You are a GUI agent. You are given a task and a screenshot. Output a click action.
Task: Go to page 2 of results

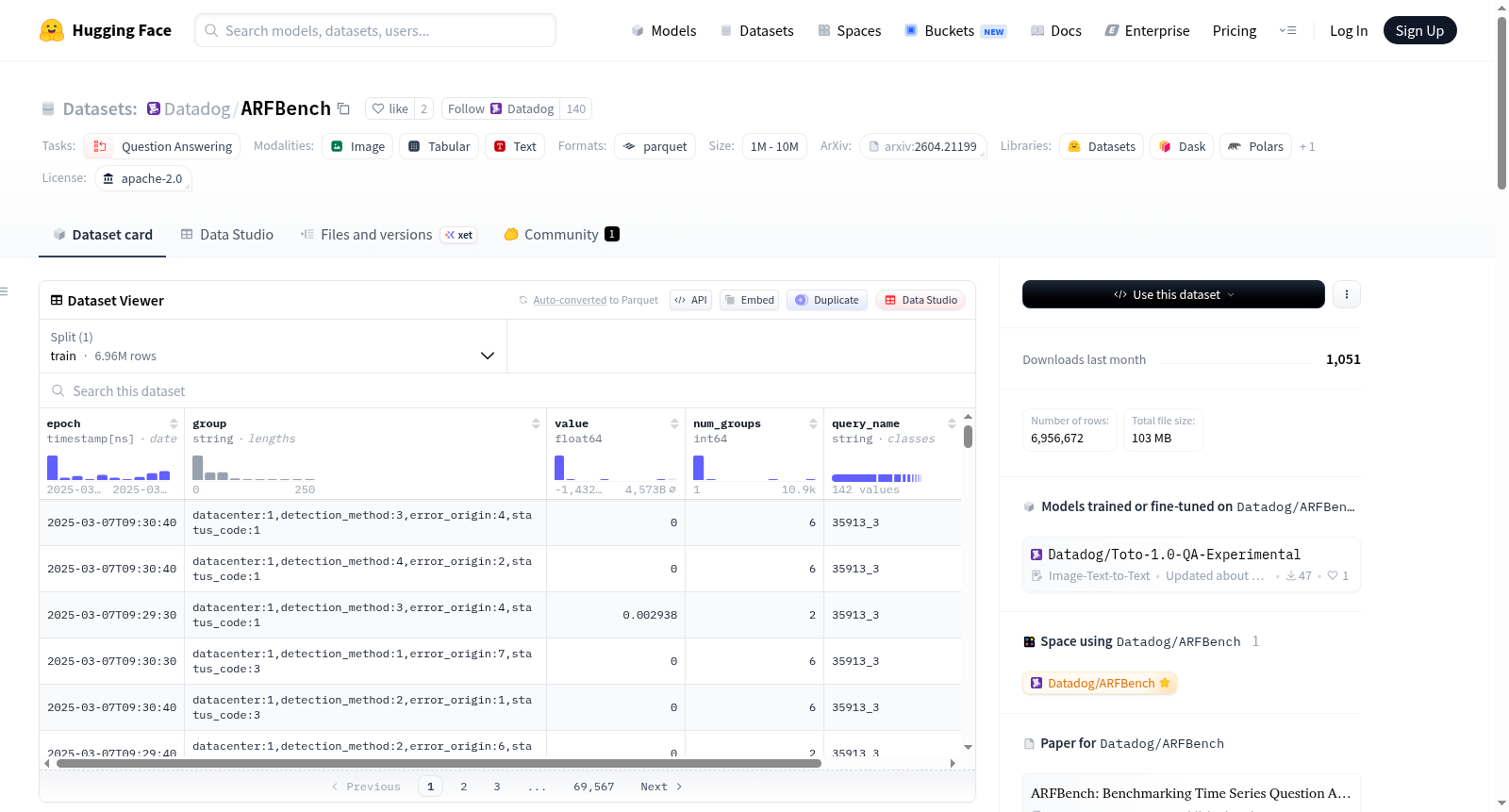[x=464, y=787]
